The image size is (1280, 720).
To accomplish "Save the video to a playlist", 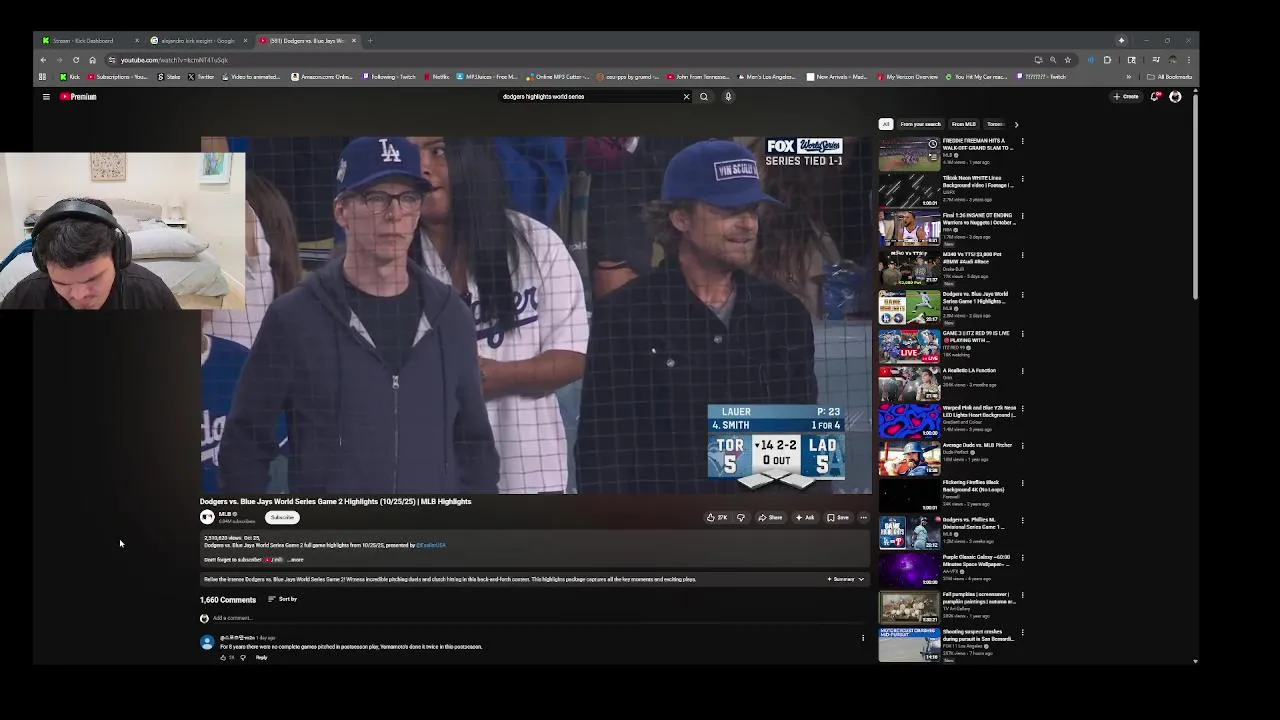I will tap(838, 518).
